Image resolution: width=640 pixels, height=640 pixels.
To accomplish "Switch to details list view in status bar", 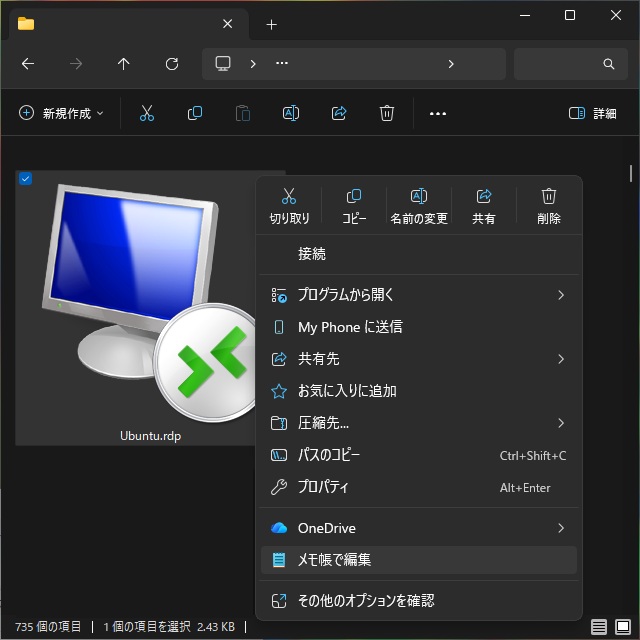I will (x=599, y=627).
